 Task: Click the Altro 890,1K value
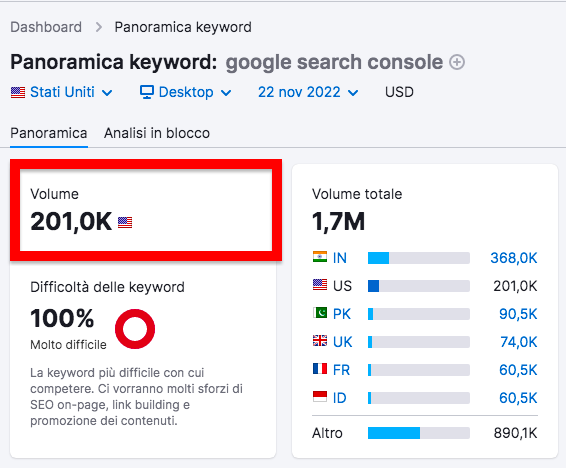(515, 433)
